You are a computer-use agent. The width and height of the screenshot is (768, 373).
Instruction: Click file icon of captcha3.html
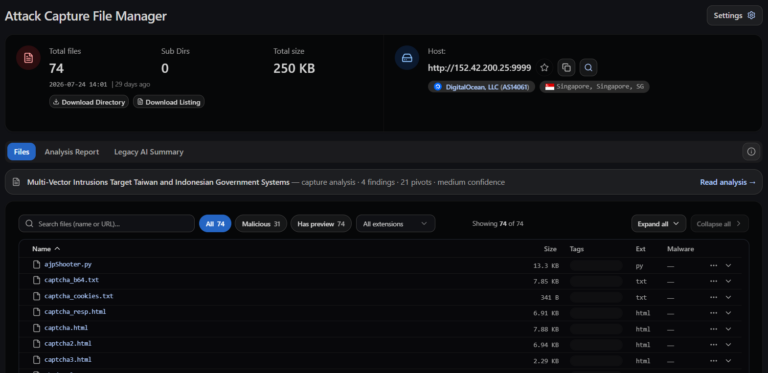[x=36, y=360]
